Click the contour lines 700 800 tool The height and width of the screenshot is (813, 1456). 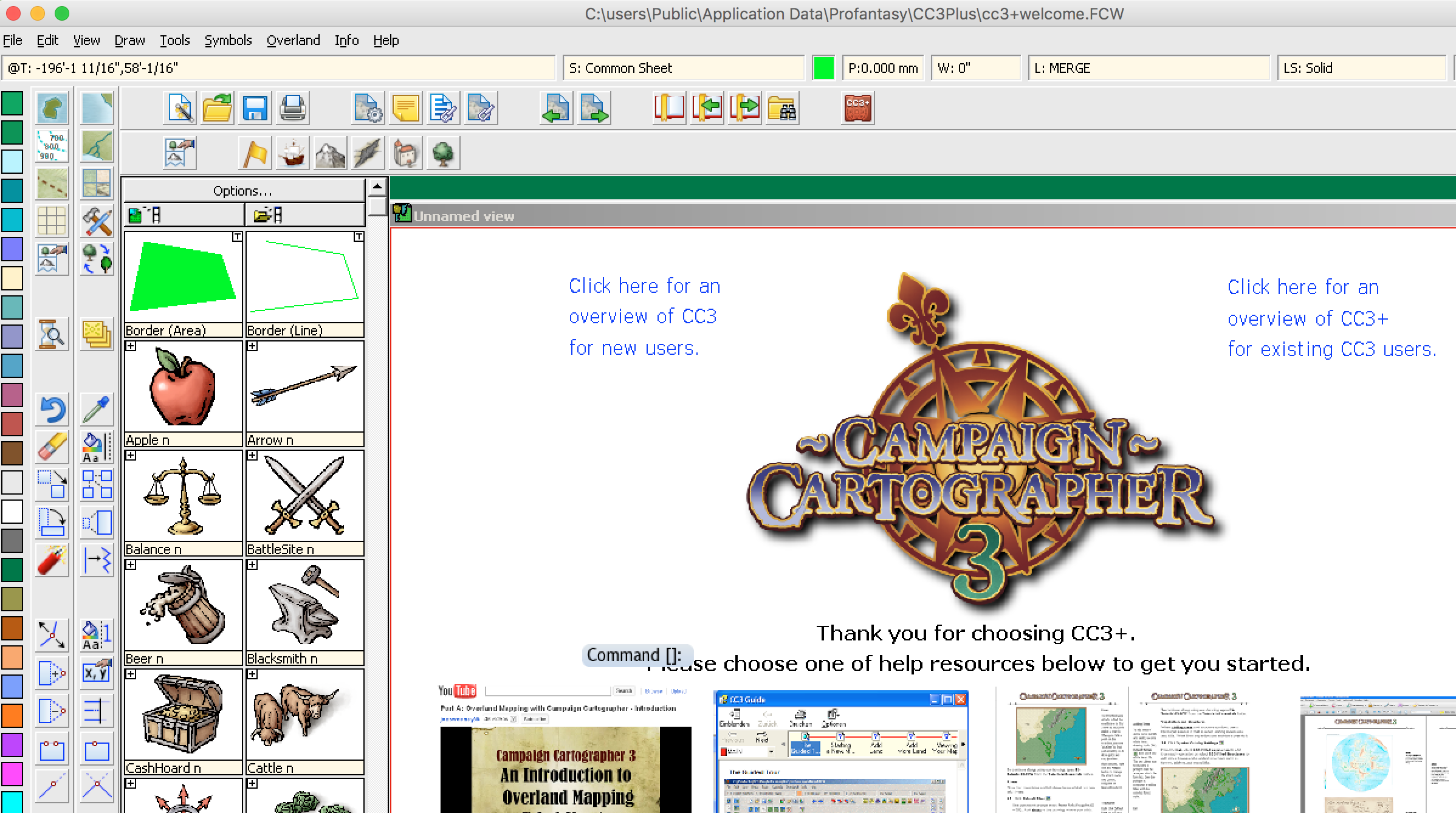pos(52,146)
